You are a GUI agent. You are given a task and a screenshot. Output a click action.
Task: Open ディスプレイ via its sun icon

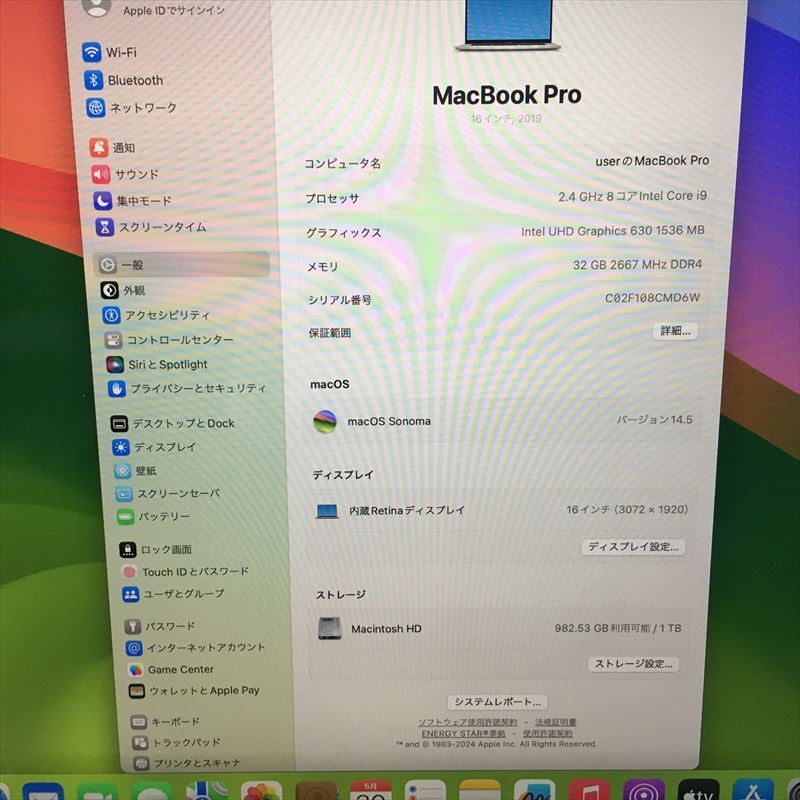(121, 447)
